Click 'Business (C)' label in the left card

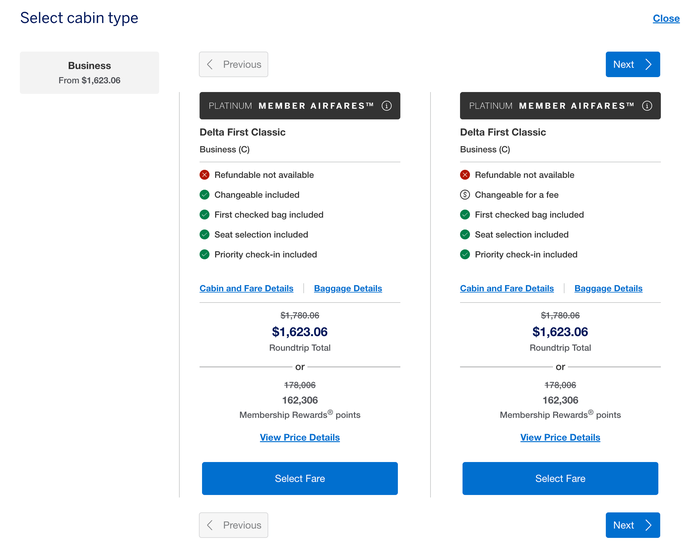[224, 149]
